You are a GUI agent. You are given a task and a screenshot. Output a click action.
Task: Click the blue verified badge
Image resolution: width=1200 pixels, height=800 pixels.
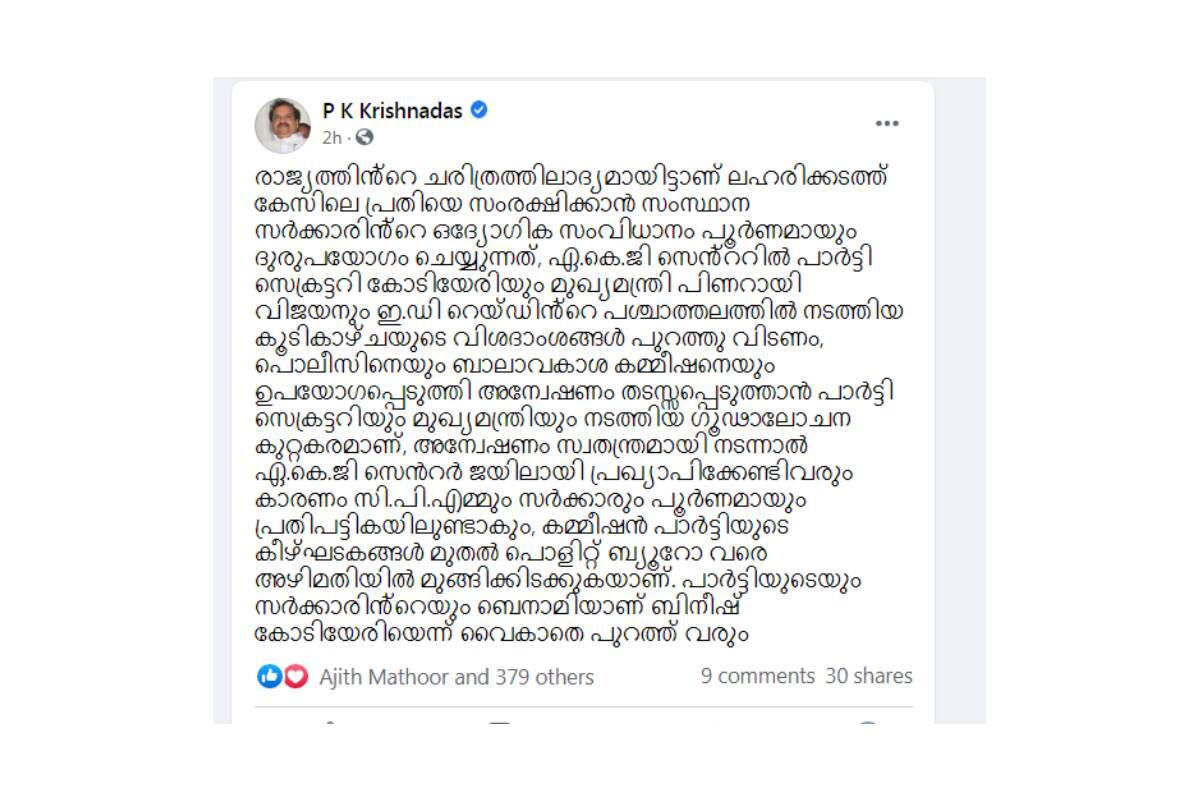tap(479, 110)
